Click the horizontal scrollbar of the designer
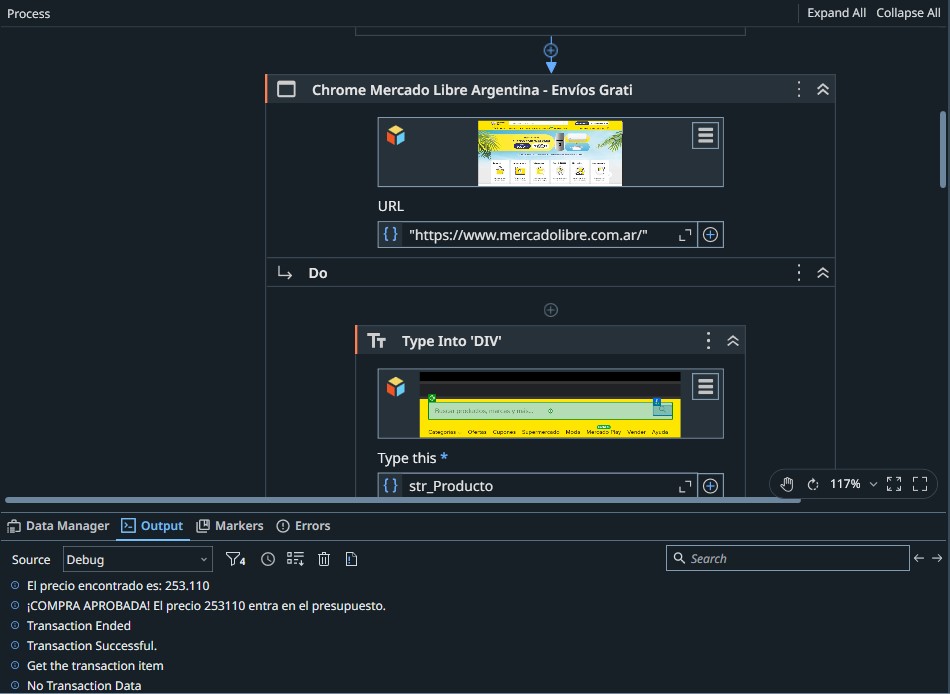 [x=403, y=501]
